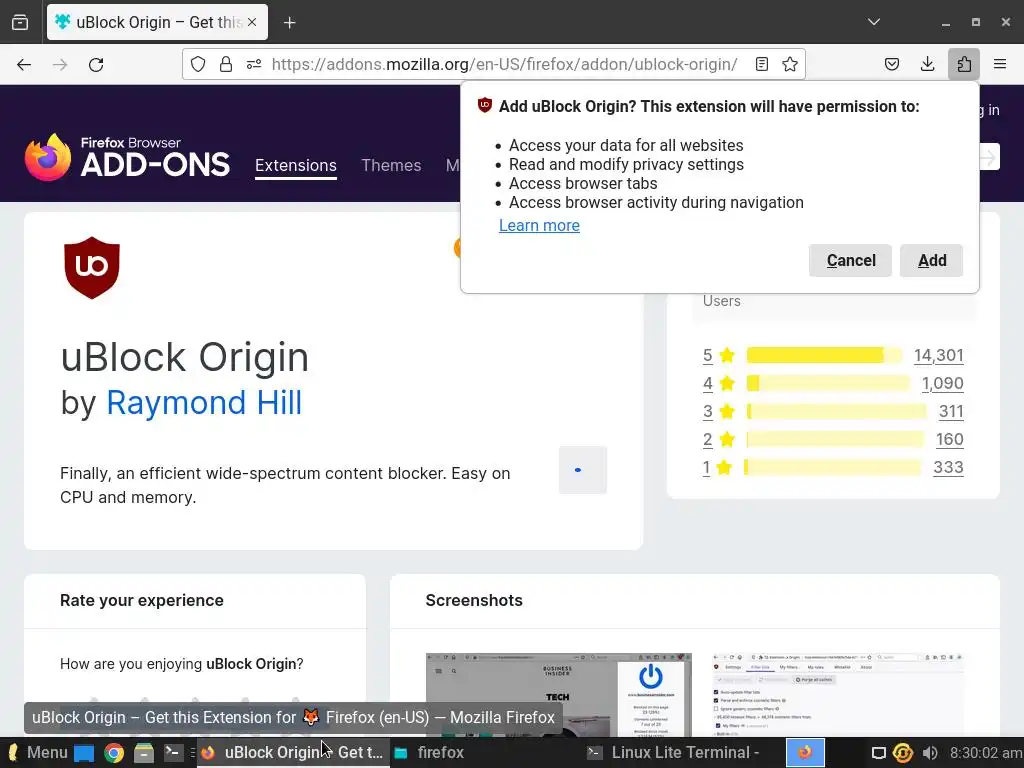Screen dimensions: 1024x768
Task: Click the forward navigation arrow
Action: point(60,64)
